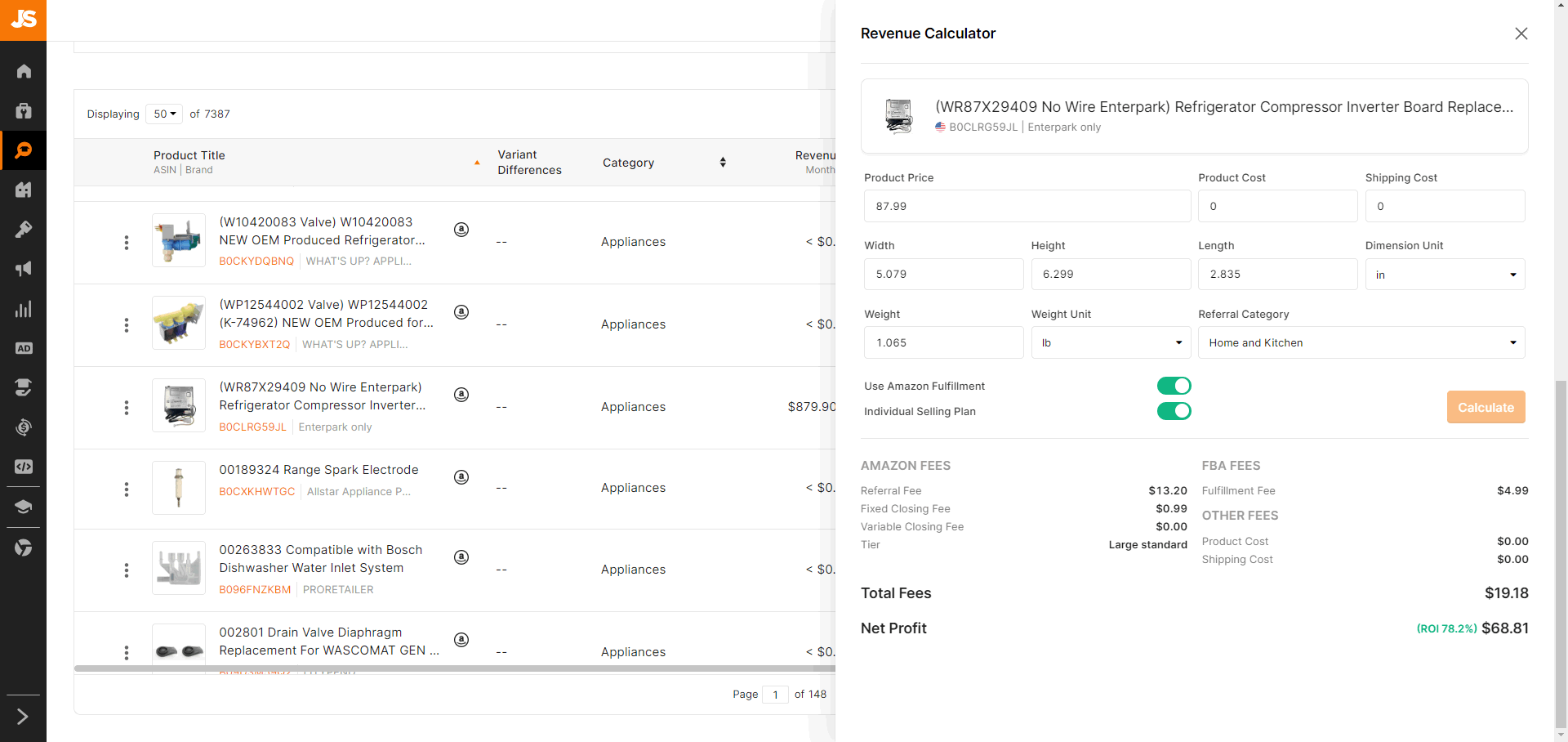Open ASIN link B096FNZKBM
The height and width of the screenshot is (742, 1568).
point(255,590)
